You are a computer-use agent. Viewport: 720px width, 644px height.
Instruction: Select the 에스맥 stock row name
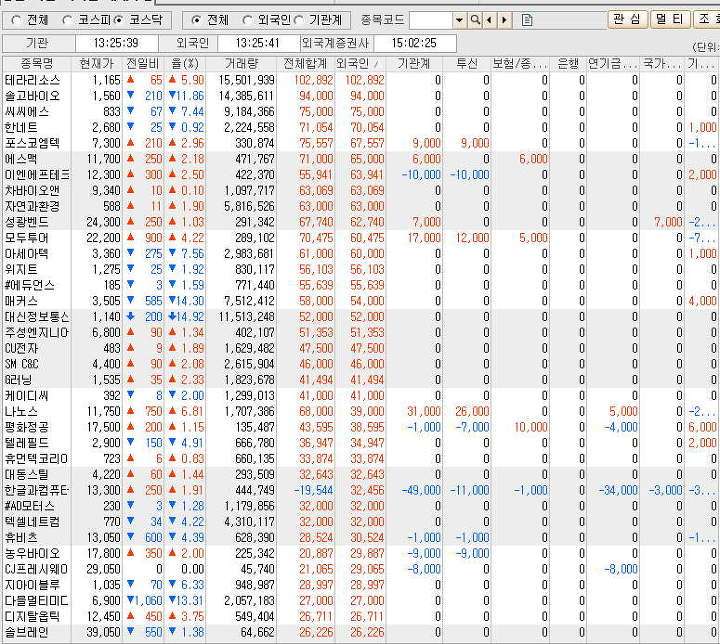tap(21, 159)
